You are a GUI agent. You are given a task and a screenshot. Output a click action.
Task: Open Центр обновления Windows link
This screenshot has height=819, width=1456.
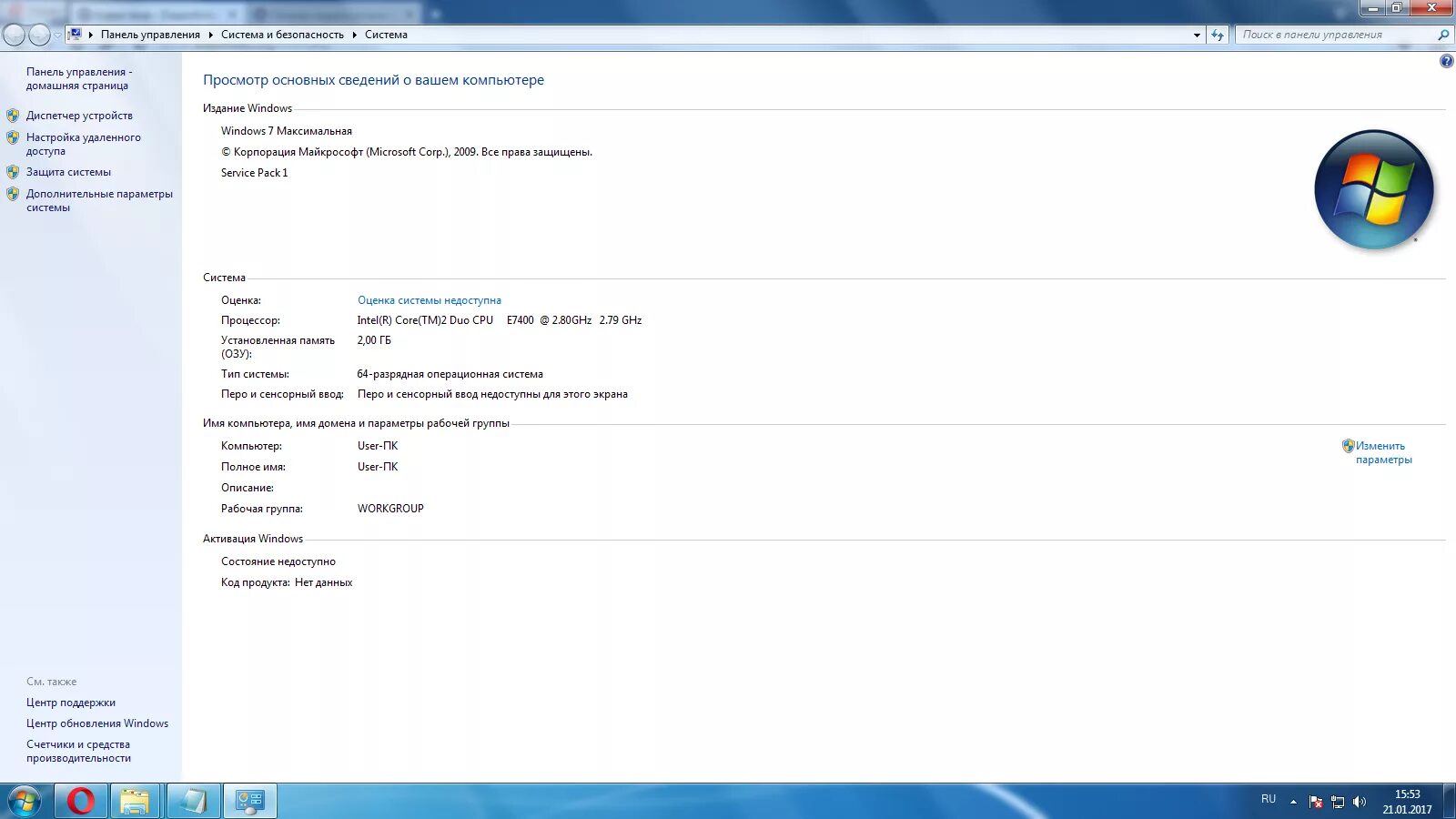[x=97, y=723]
